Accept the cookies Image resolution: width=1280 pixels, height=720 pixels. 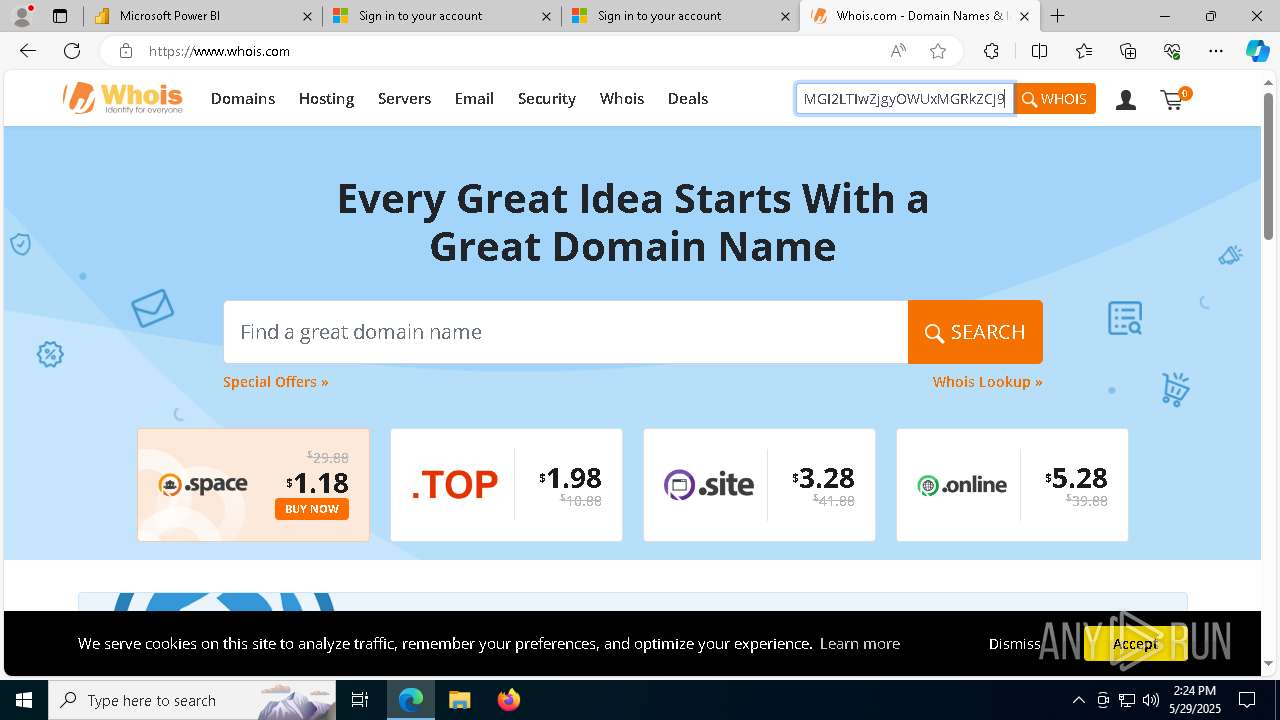click(1135, 643)
